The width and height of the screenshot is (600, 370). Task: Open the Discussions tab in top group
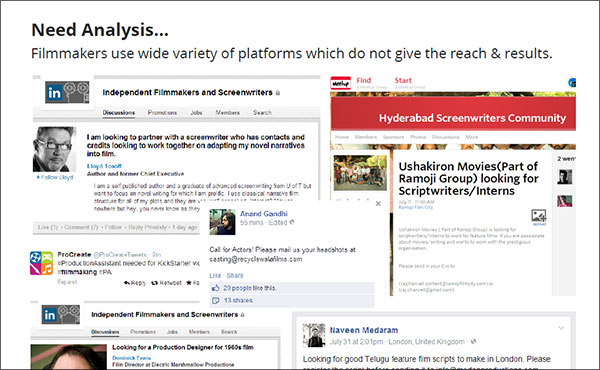click(119, 112)
